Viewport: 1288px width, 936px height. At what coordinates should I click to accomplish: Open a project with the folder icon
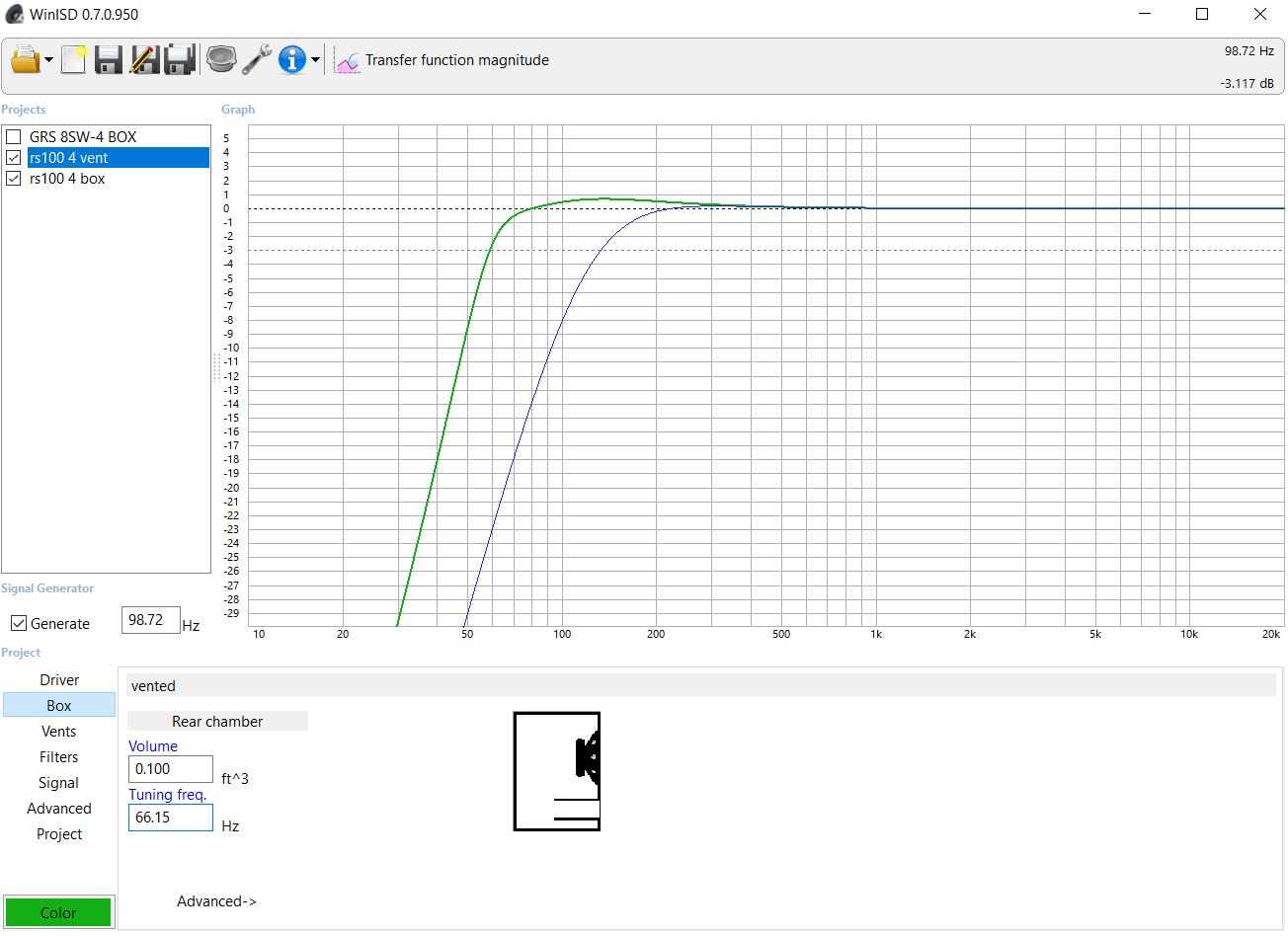[x=25, y=60]
